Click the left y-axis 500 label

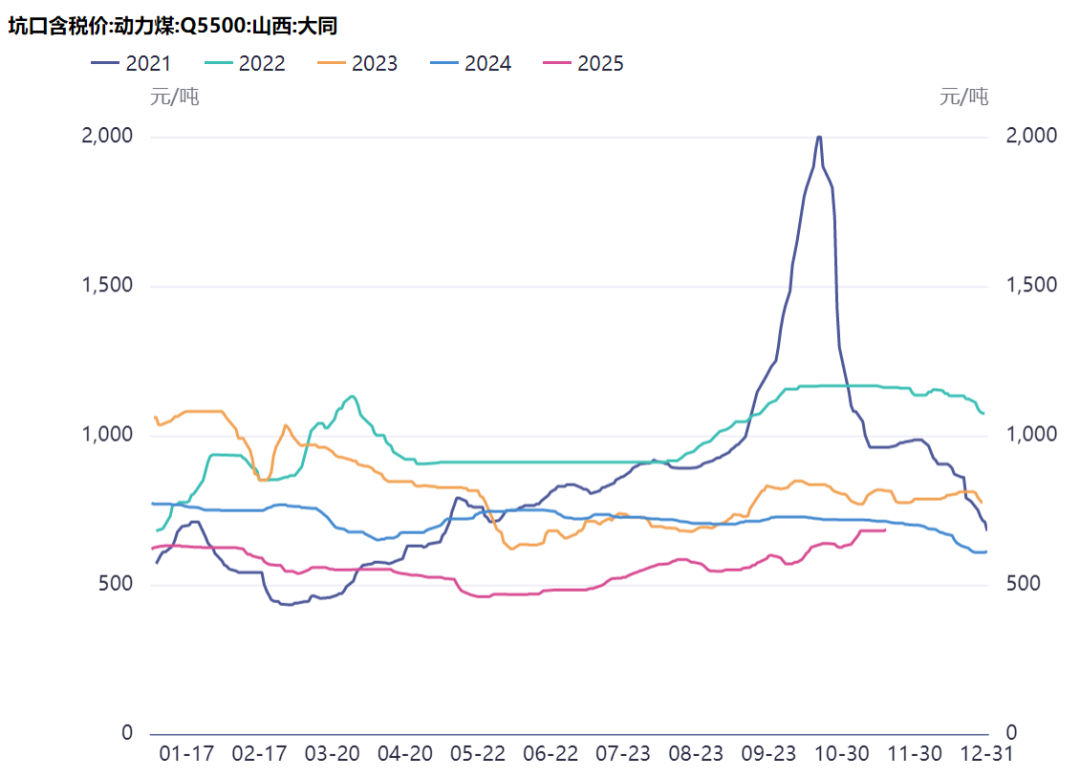pyautogui.click(x=113, y=584)
